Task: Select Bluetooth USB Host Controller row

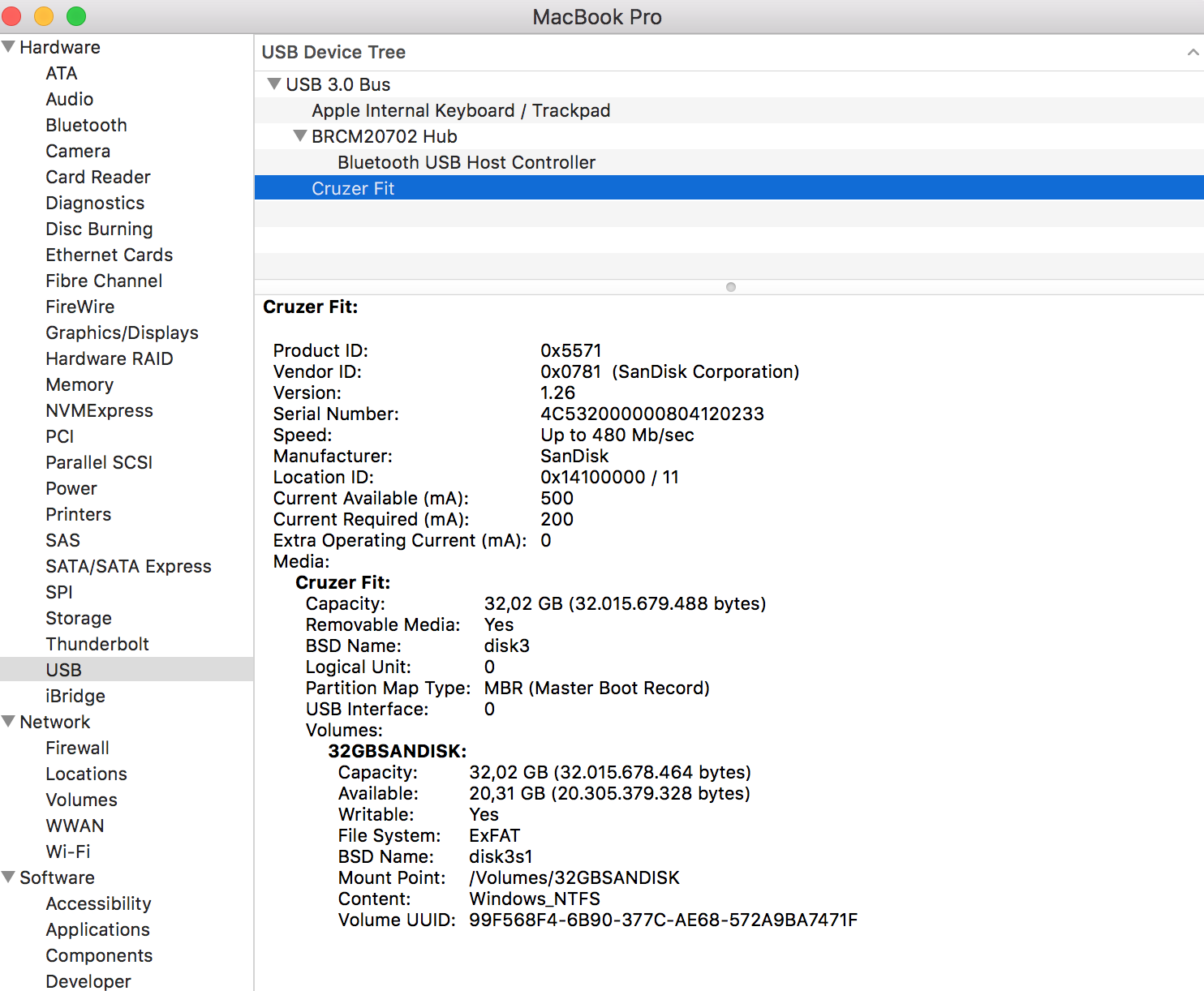Action: (729, 162)
